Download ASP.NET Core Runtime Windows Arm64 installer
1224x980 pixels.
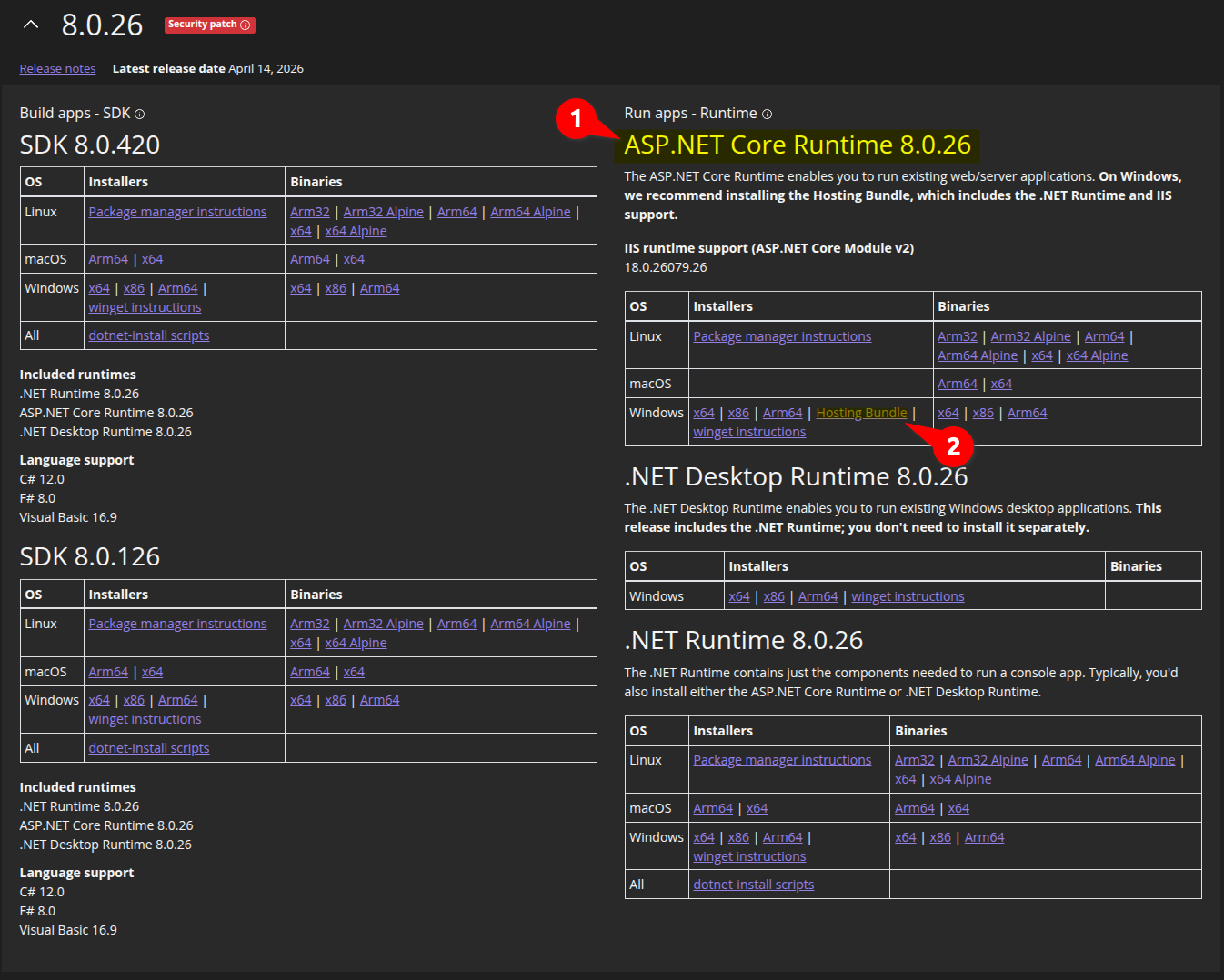point(783,413)
